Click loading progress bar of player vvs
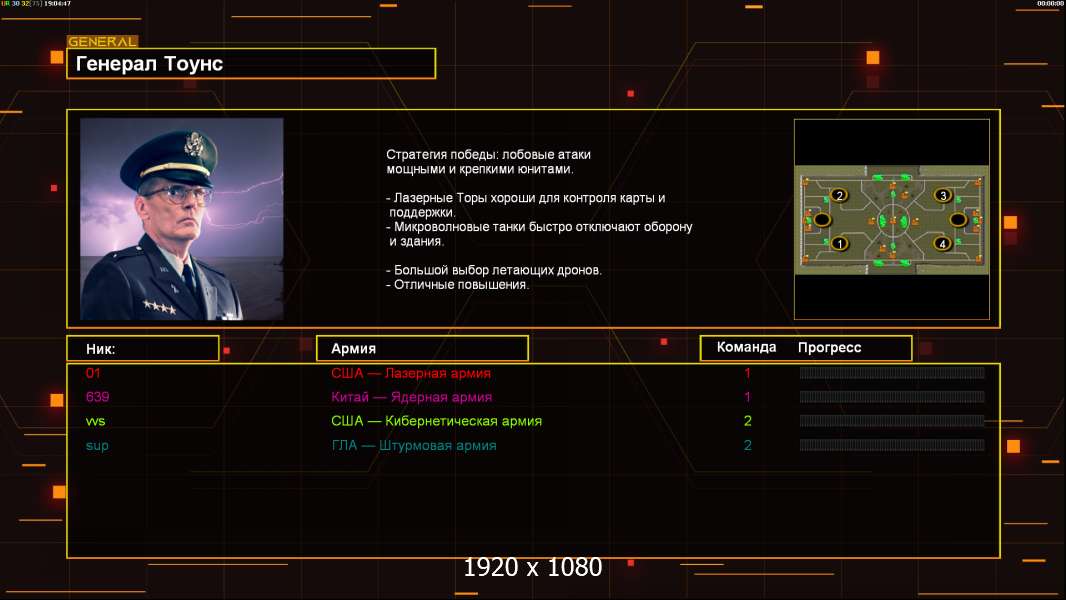This screenshot has width=1066, height=600. [892, 421]
